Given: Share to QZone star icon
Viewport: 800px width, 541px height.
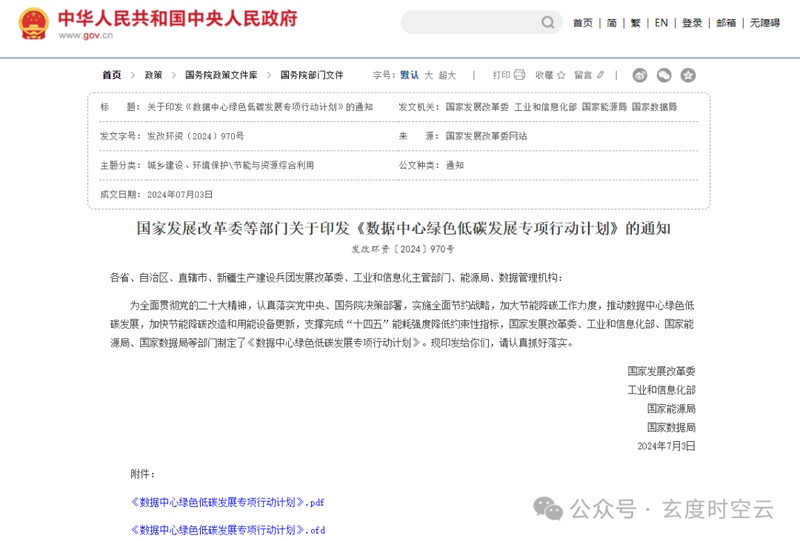Looking at the screenshot, I should [x=688, y=75].
